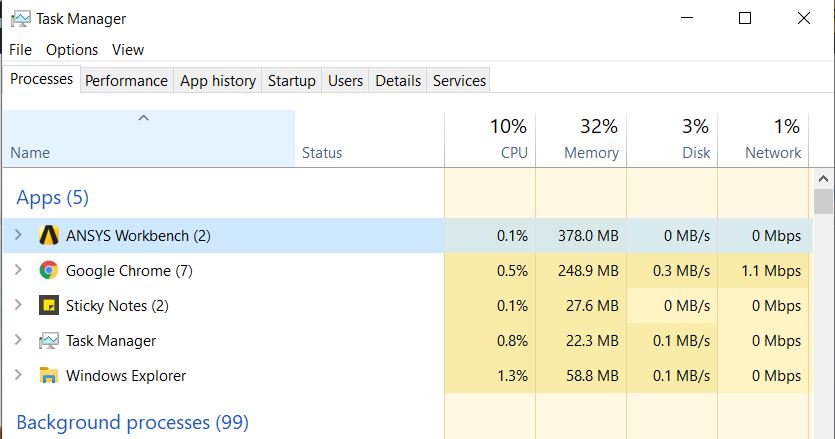This screenshot has height=439, width=835.
Task: Click Task Manager title bar icon
Action: tap(19, 19)
